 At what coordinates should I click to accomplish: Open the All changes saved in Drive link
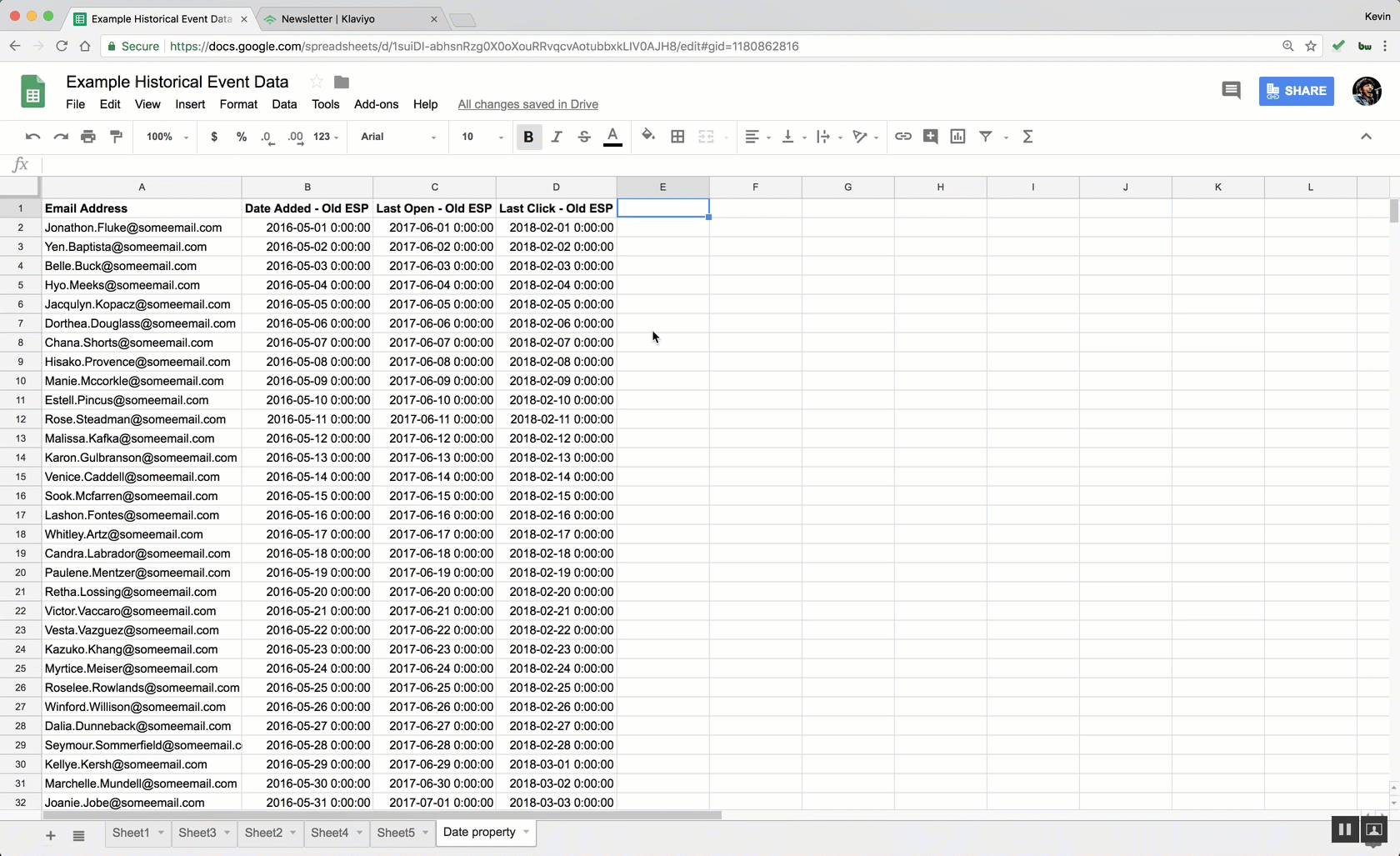[527, 104]
